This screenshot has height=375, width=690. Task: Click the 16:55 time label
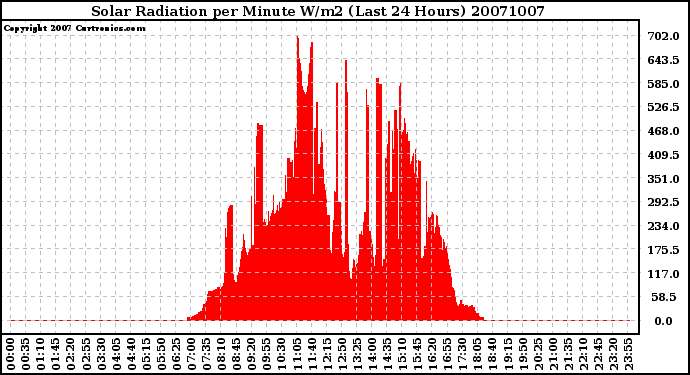click(448, 355)
